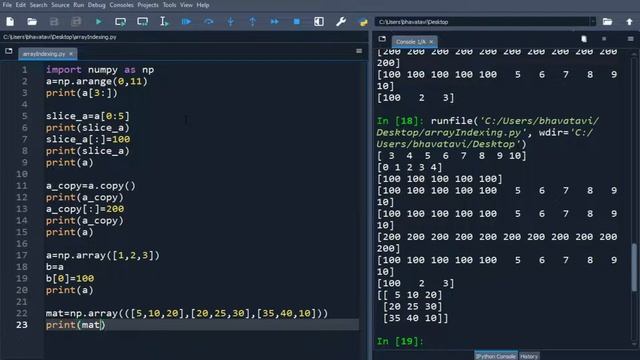Open the Projects menu
Viewport: 640px width, 360px height.
coord(148,5)
